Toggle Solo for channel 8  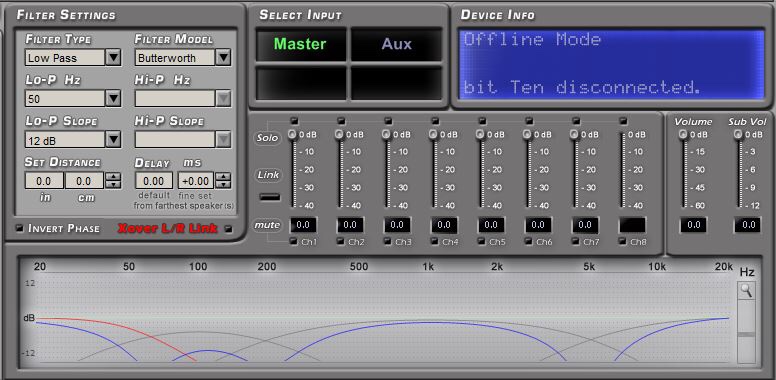(623, 121)
